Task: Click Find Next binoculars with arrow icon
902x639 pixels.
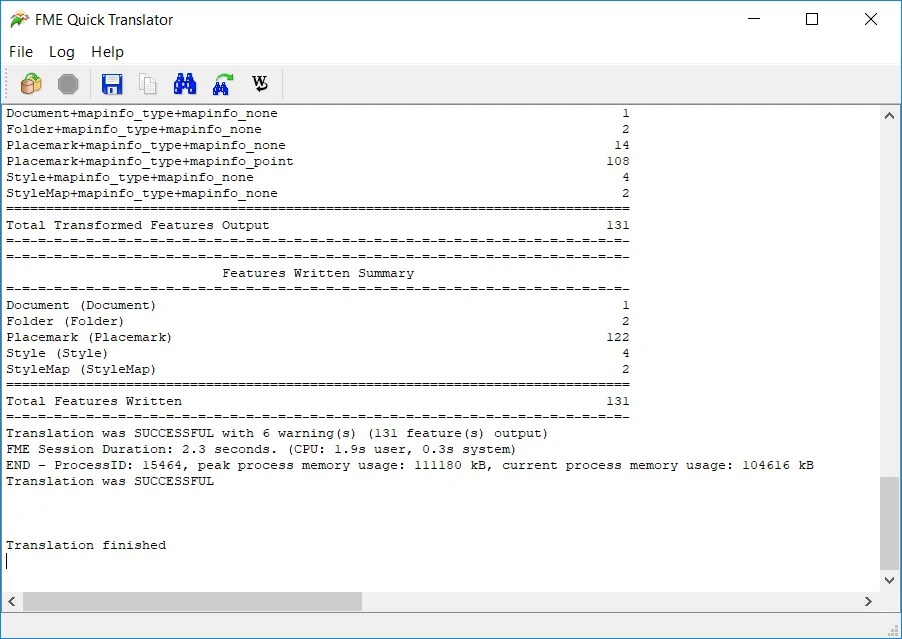Action: pos(223,84)
